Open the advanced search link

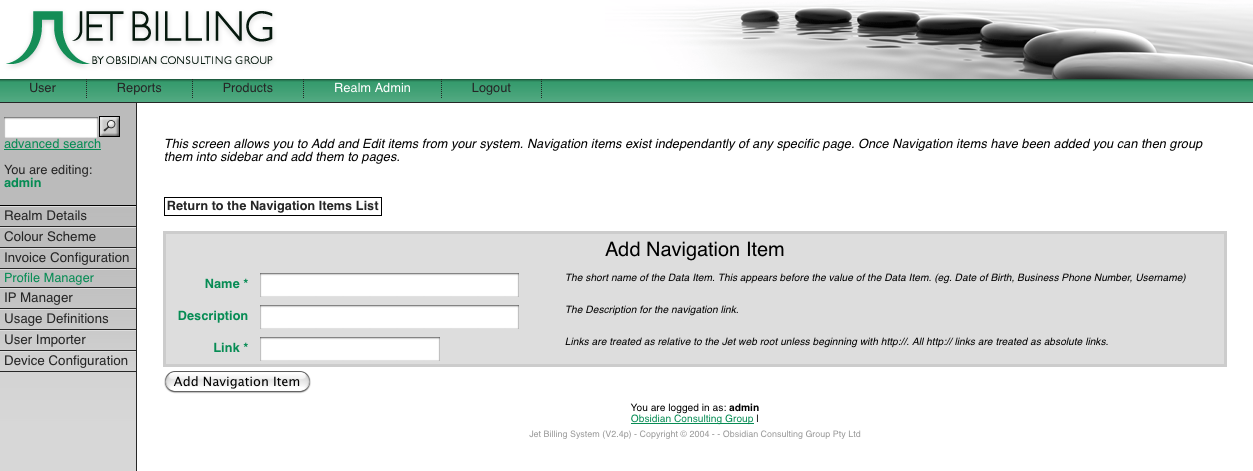(52, 144)
